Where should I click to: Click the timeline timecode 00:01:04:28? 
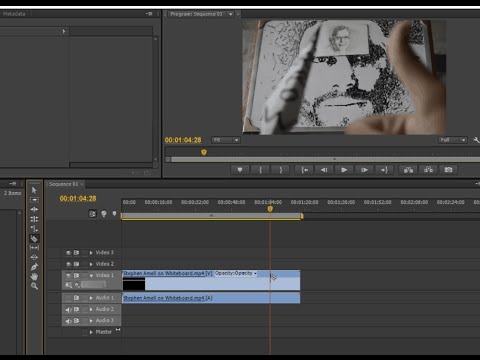(x=78, y=198)
